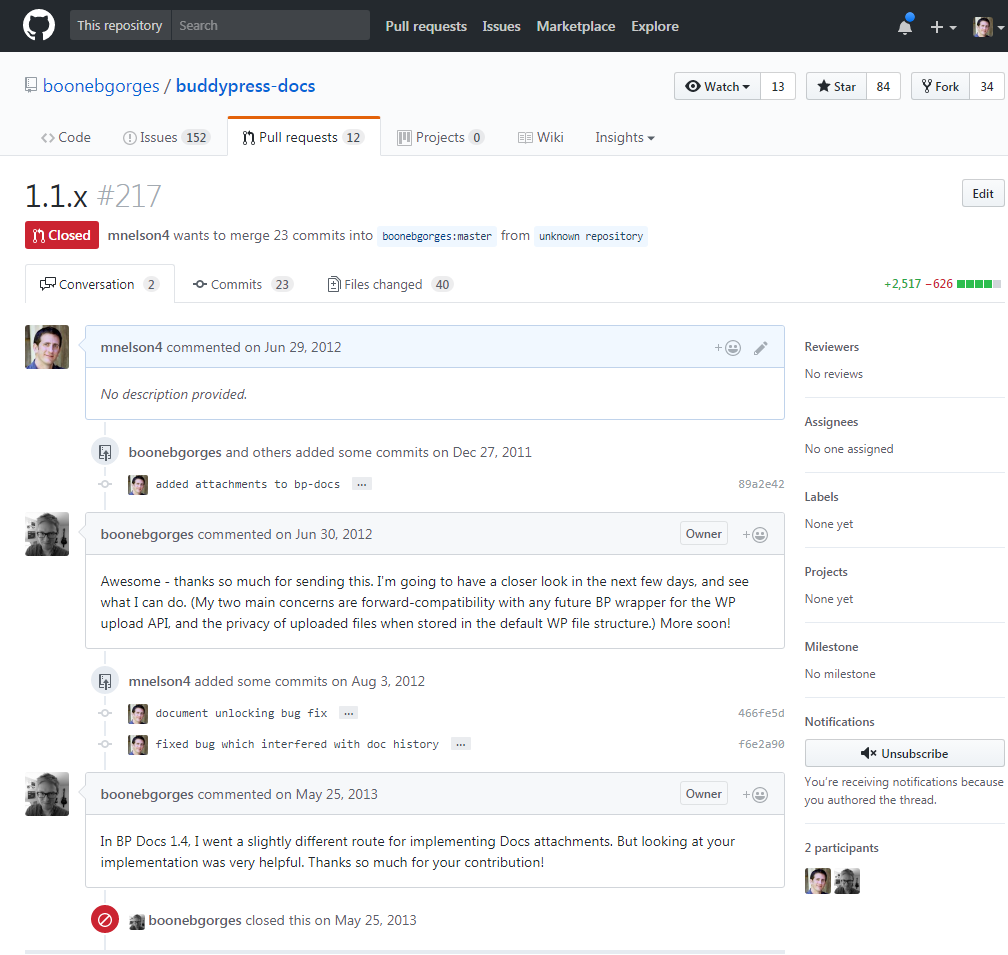
Task: Click commits-pushed icon next to Dec 27, 2011
Action: coord(105,452)
